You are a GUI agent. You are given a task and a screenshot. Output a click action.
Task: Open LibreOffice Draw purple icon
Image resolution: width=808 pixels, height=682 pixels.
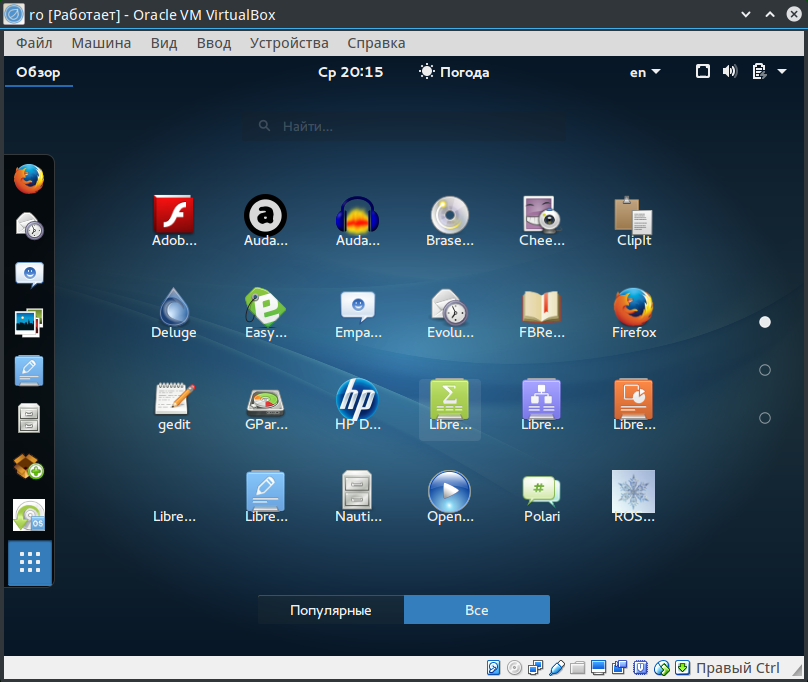[x=542, y=405]
